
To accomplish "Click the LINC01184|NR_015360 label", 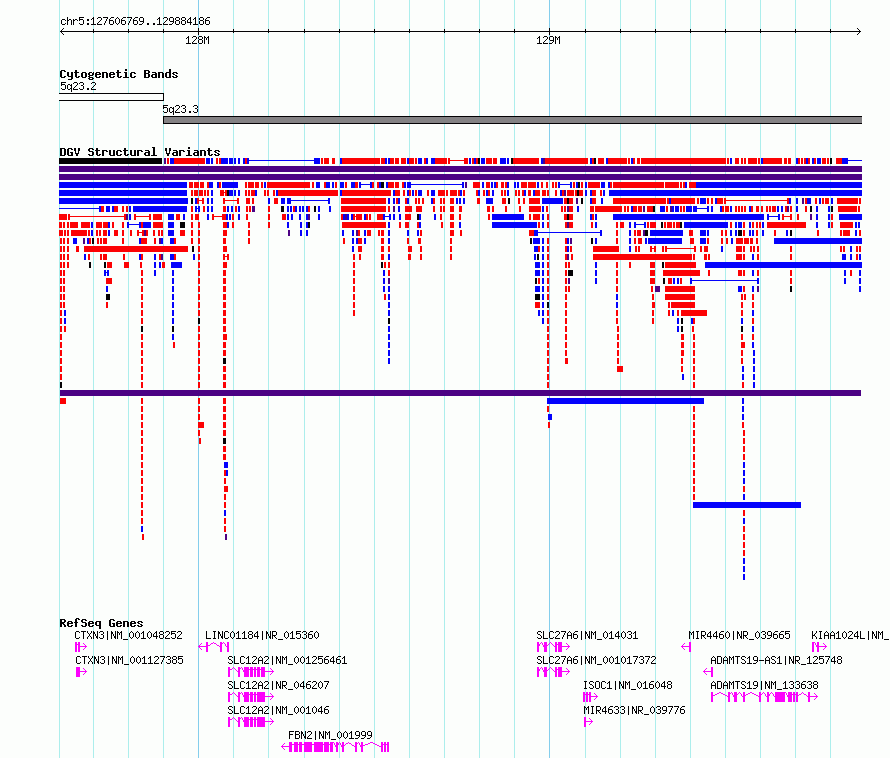I will coord(262,635).
